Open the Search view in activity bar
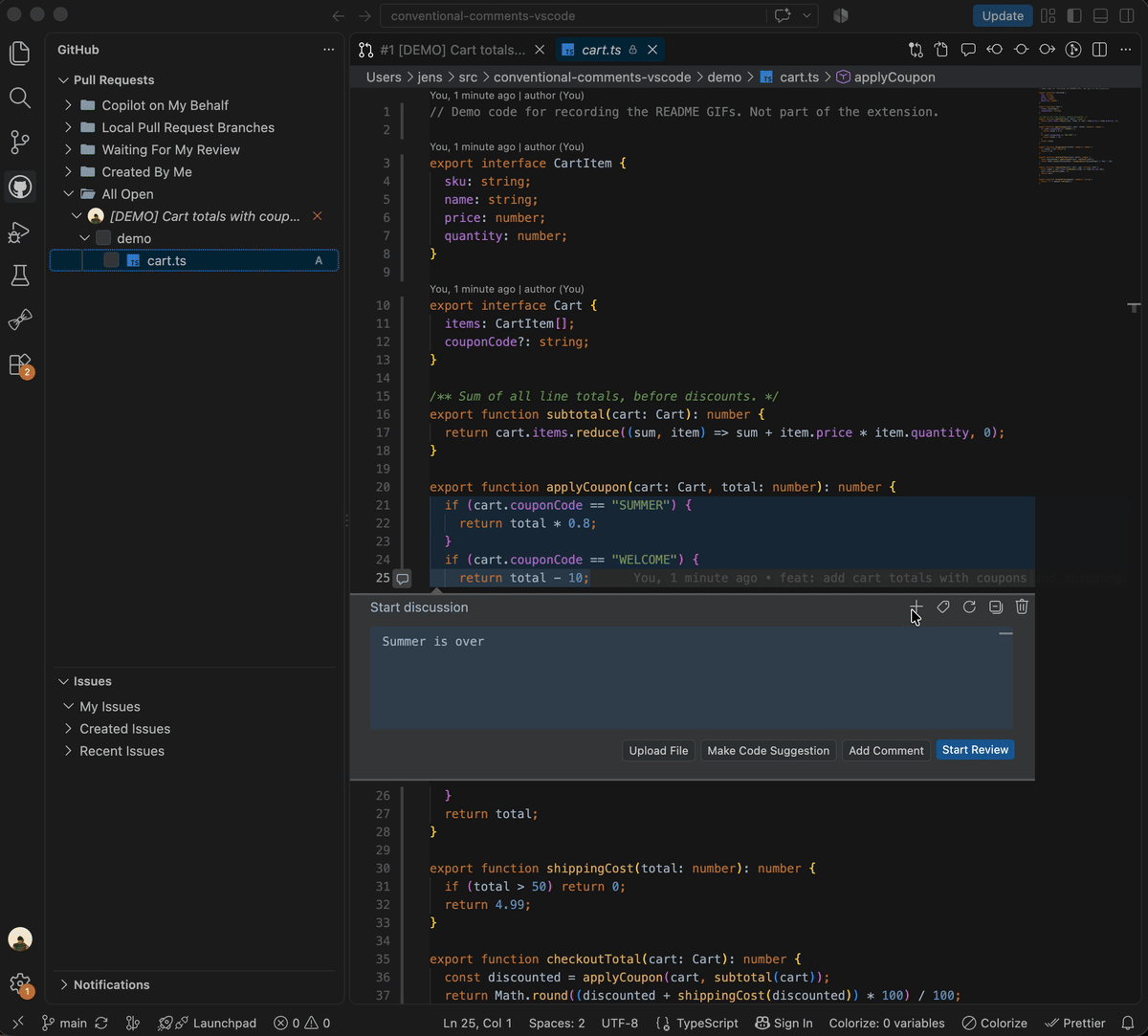 [x=20, y=98]
